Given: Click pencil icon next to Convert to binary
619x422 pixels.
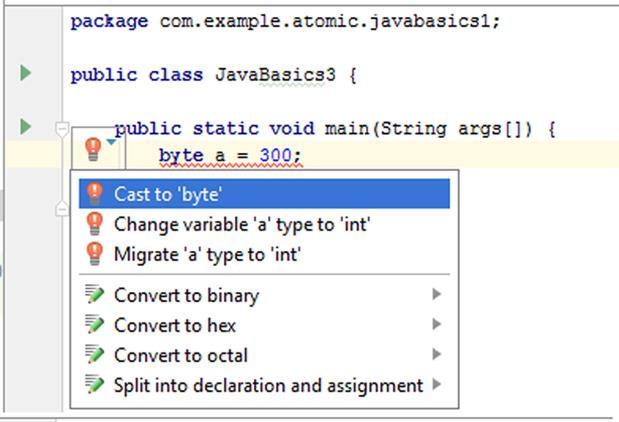Looking at the screenshot, I should point(95,294).
